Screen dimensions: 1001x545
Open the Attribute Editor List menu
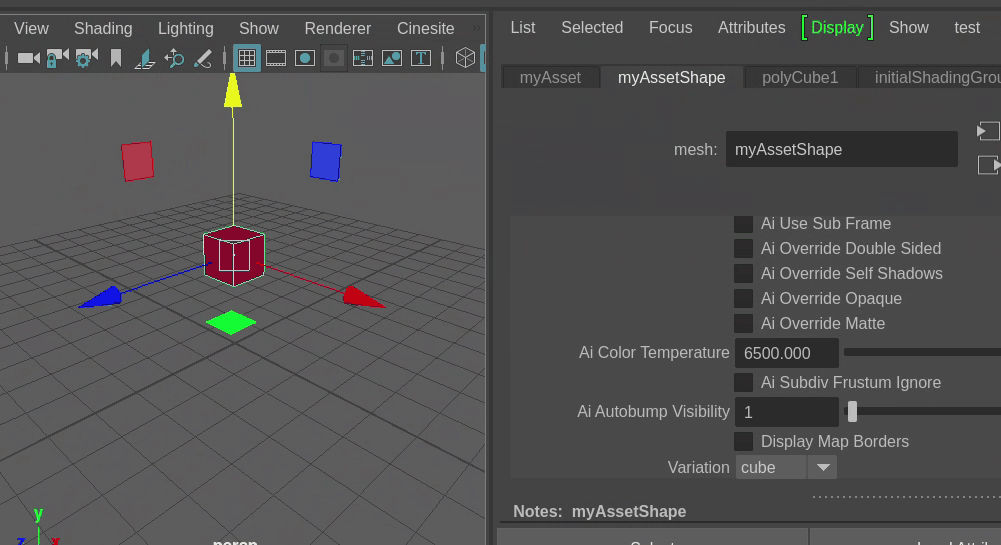[x=523, y=27]
